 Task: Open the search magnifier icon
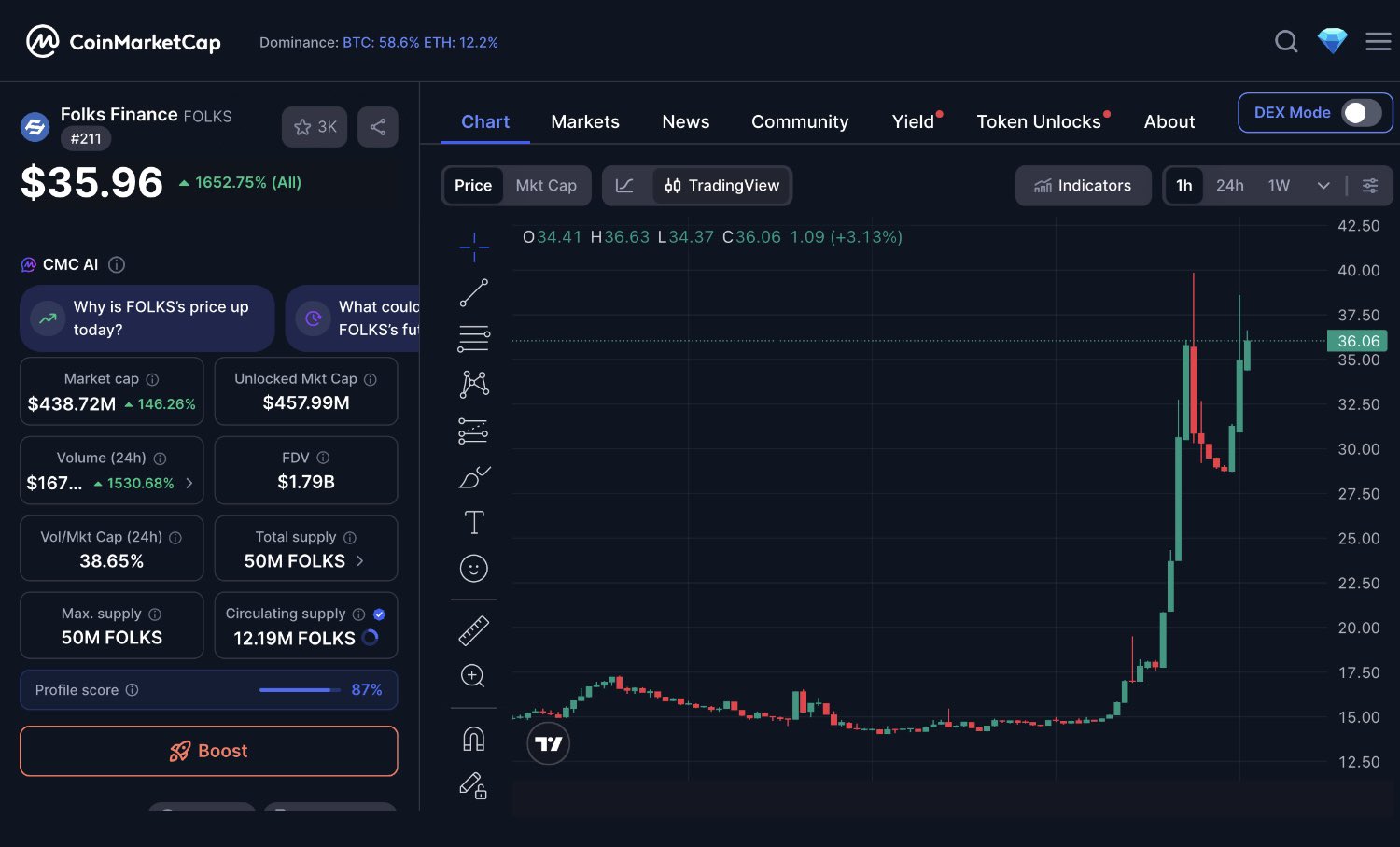[1286, 42]
